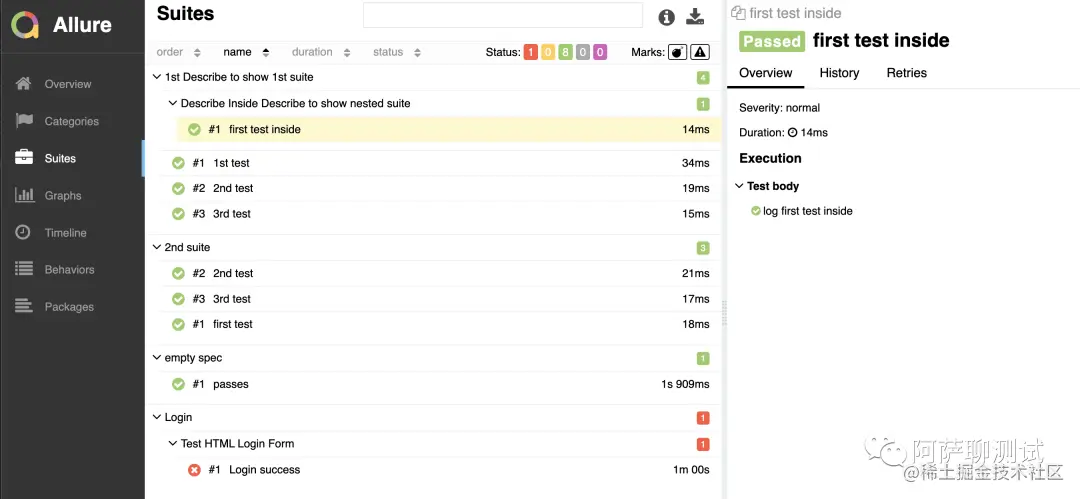Select the '3rd test' row with 17ms
Viewport: 1080px width, 499px height.
[441, 299]
